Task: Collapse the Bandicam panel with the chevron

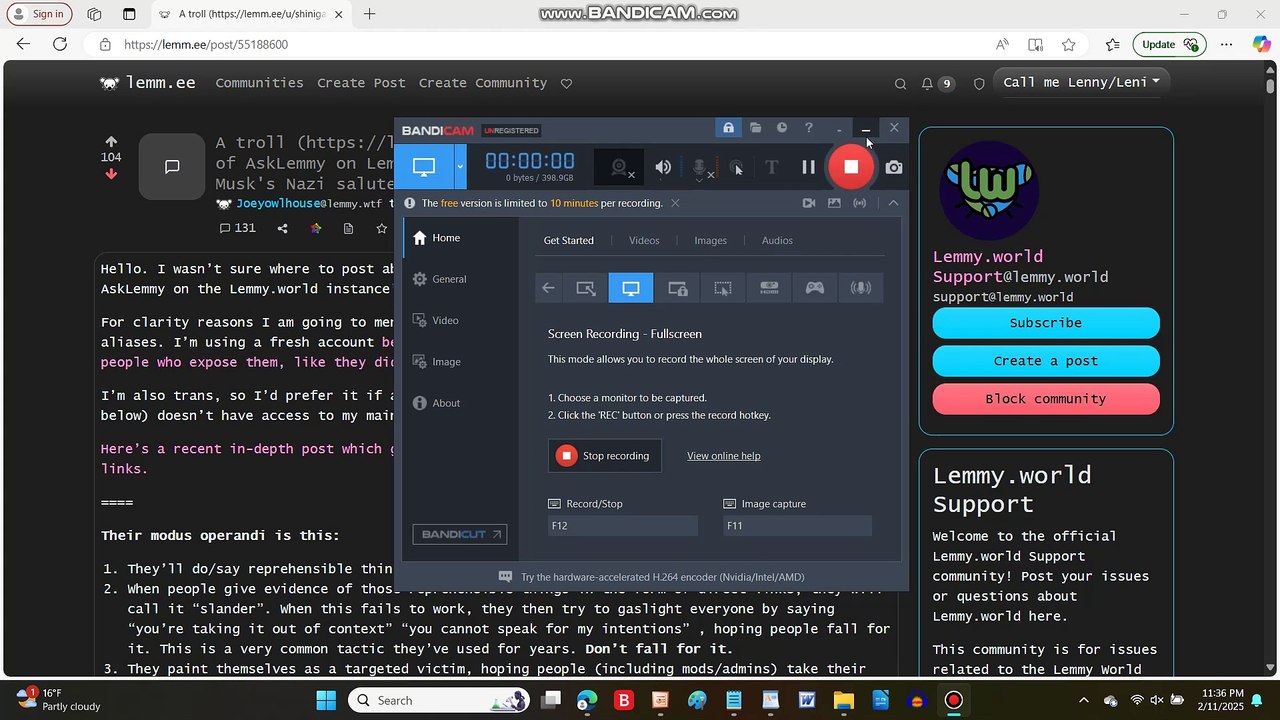Action: pyautogui.click(x=893, y=203)
